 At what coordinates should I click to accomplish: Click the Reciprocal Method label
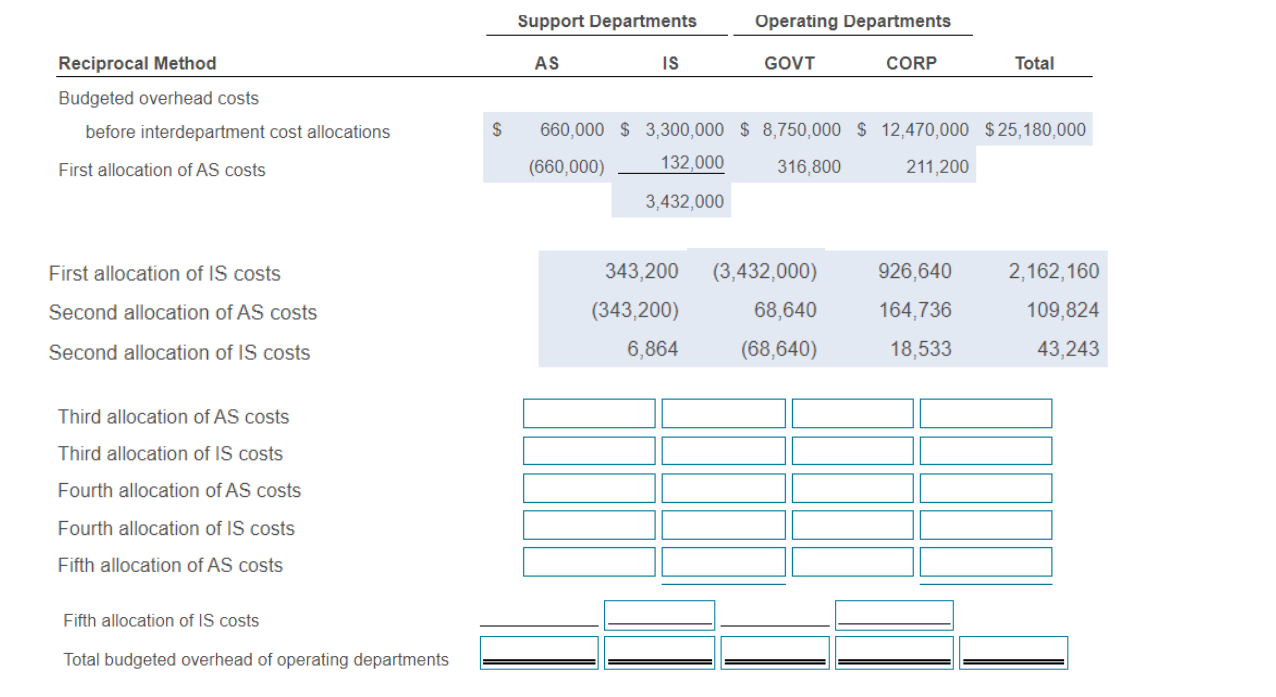click(137, 62)
